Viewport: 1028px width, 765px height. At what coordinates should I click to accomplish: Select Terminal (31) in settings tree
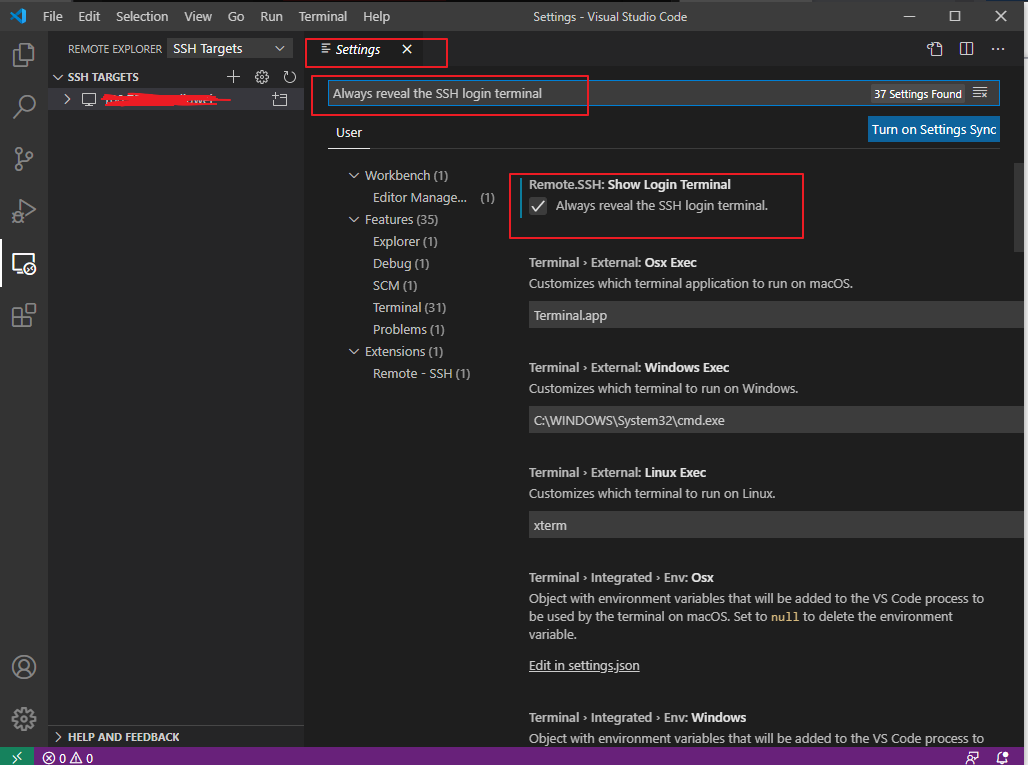pos(409,307)
